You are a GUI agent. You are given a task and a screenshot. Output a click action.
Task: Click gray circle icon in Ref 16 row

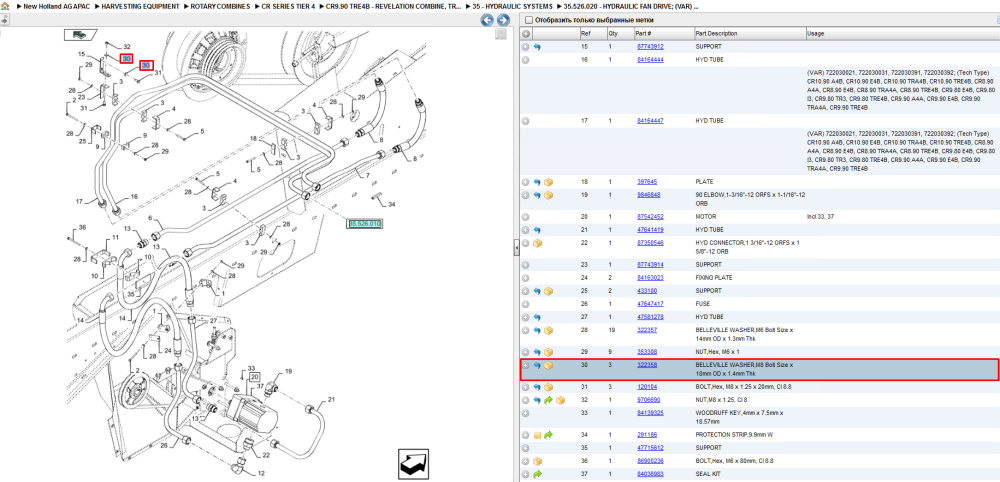[x=526, y=60]
